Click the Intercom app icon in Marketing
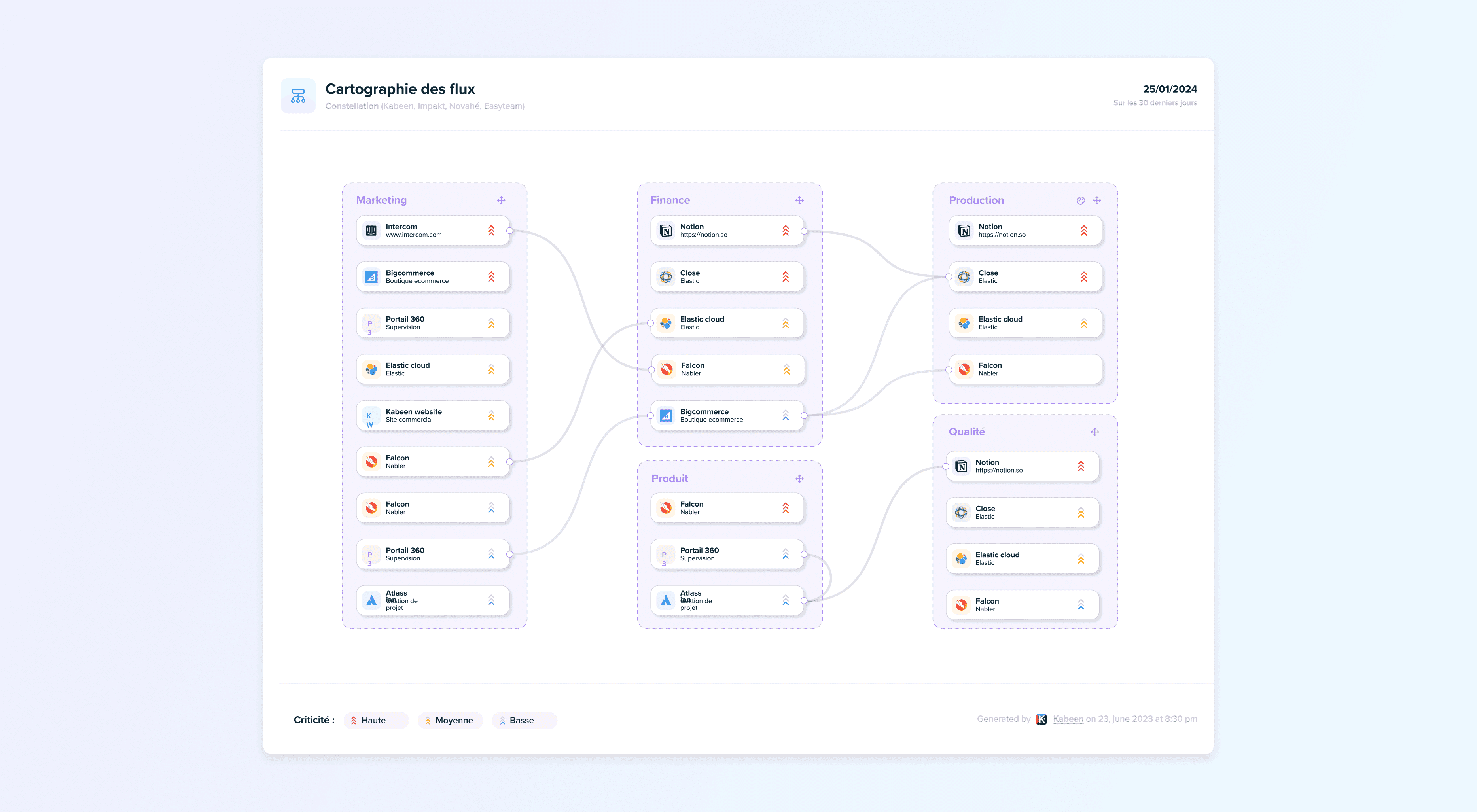The image size is (1477, 812). (x=371, y=231)
